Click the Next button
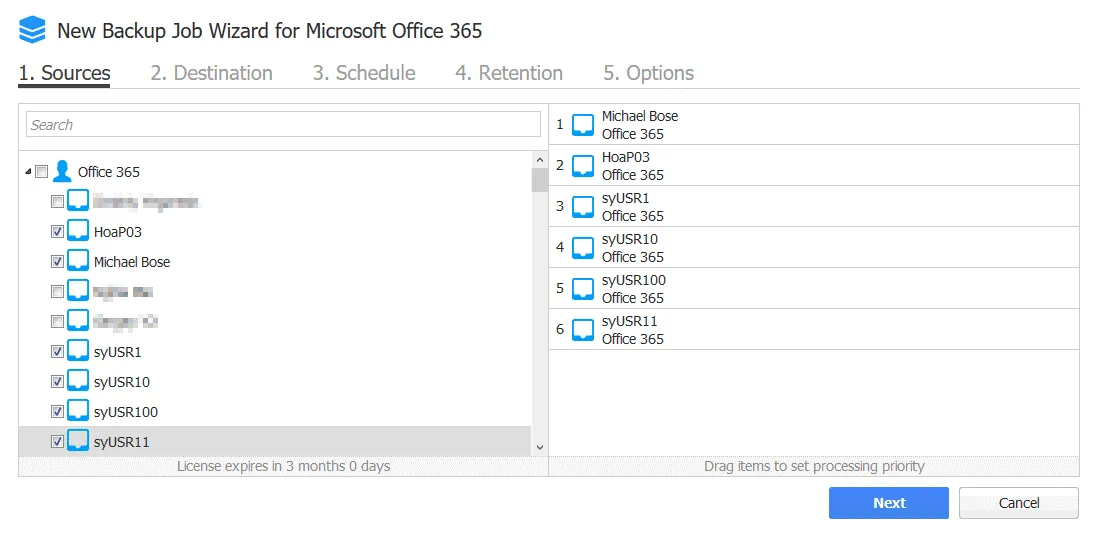The width and height of the screenshot is (1098, 537). 889,503
